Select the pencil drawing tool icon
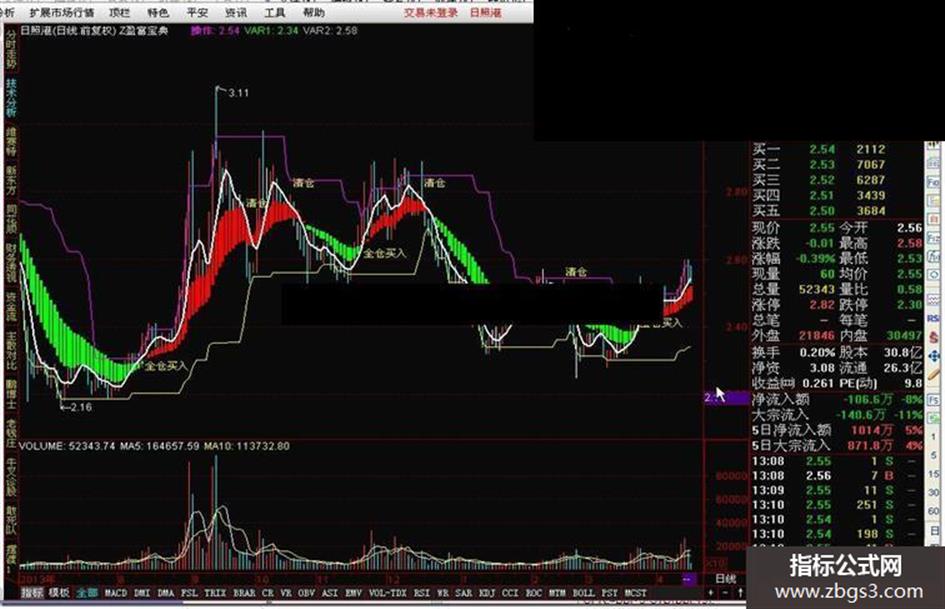The width and height of the screenshot is (945, 609). [x=934, y=376]
